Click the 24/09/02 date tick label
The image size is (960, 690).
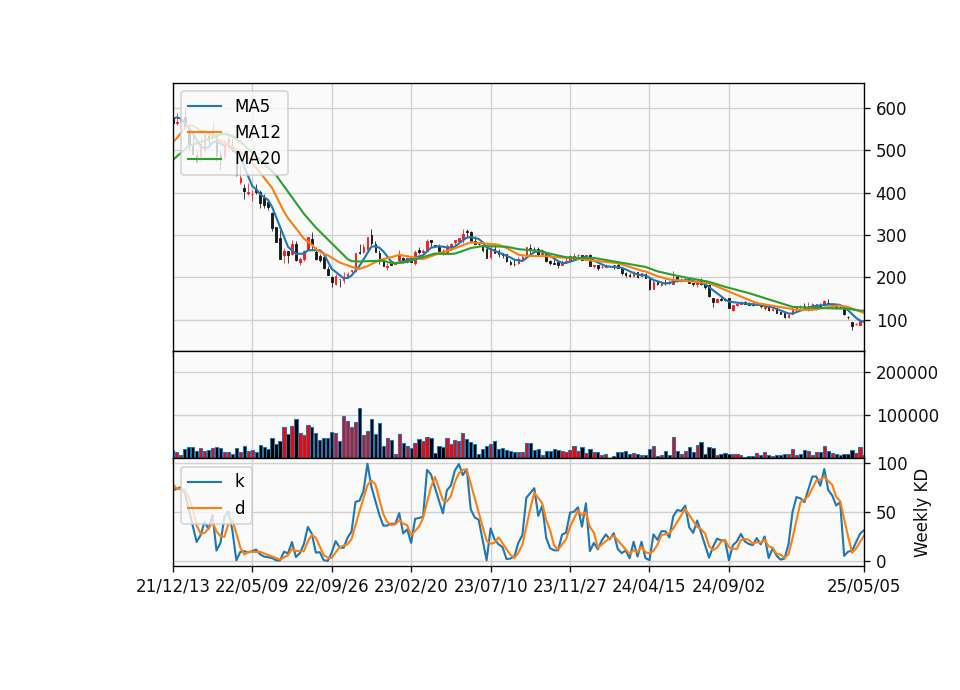729,586
